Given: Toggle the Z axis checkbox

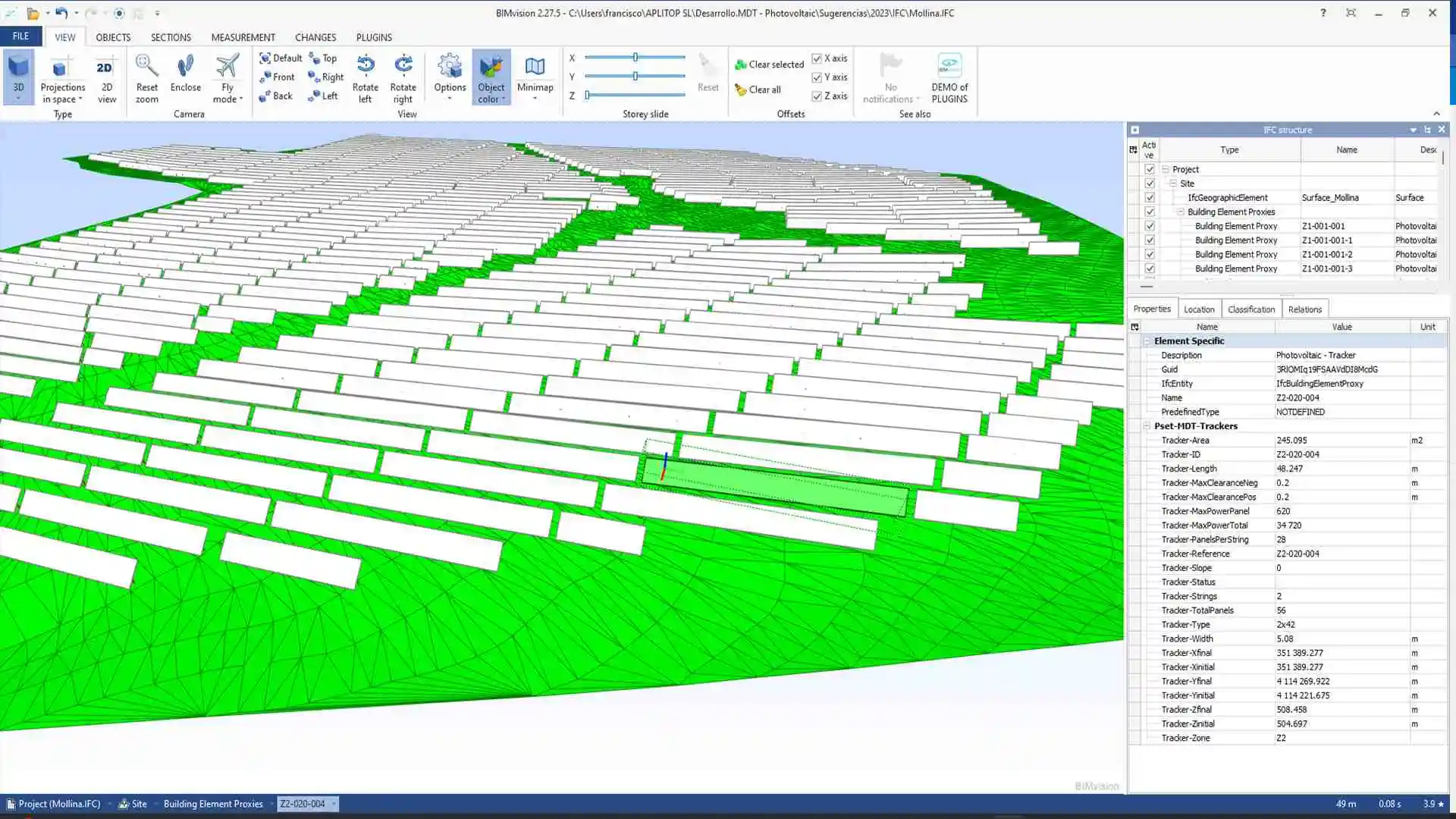Looking at the screenshot, I should click(817, 96).
